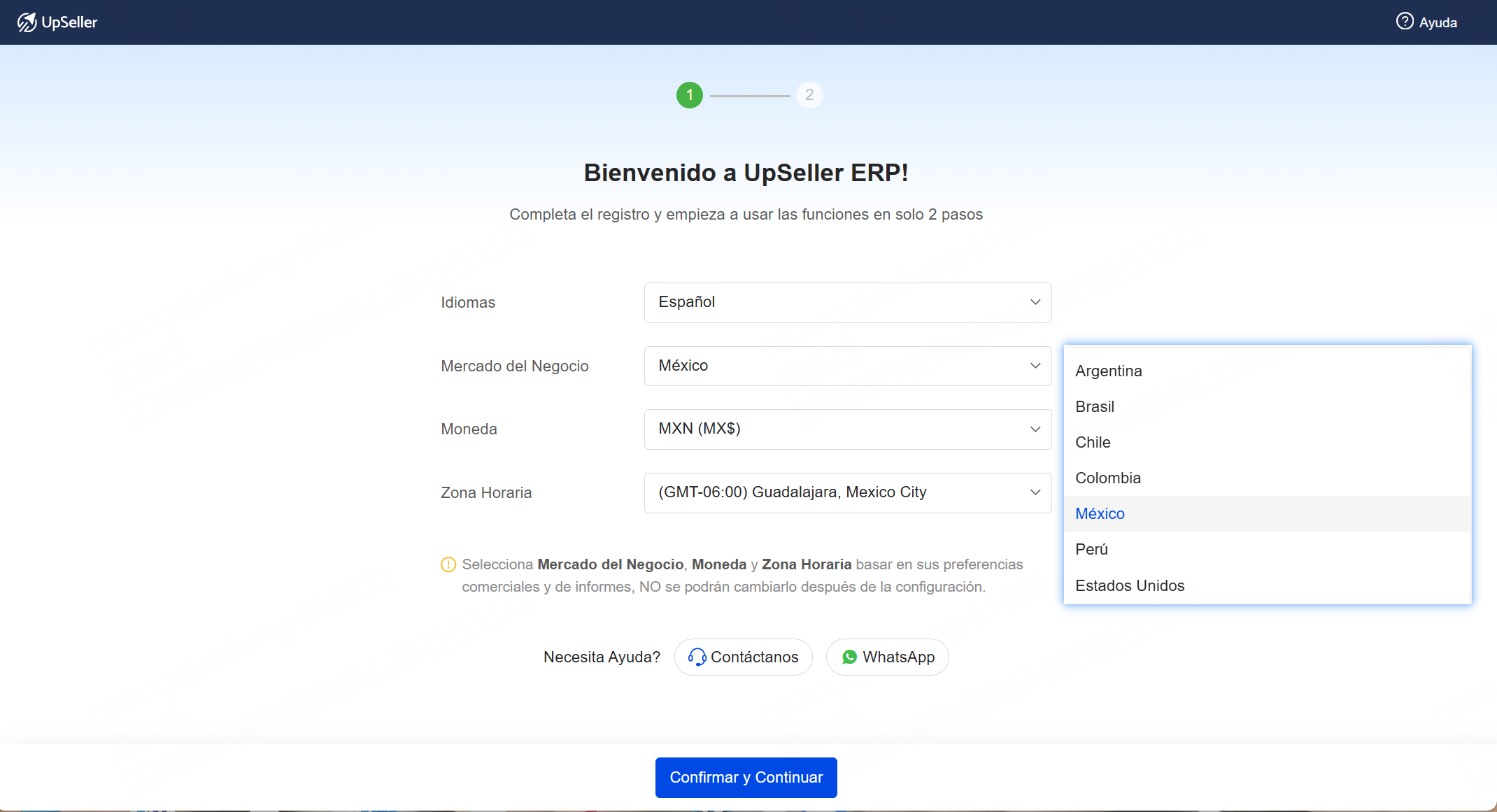Click the chevron arrow in Moneda field
Image resolution: width=1497 pixels, height=812 pixels.
tap(1035, 429)
